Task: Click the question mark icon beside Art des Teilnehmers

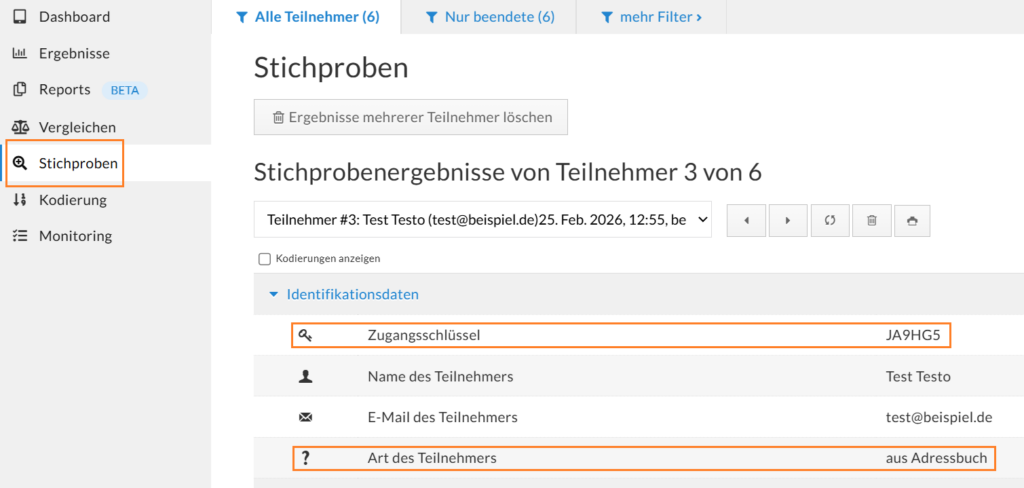Action: [x=306, y=459]
